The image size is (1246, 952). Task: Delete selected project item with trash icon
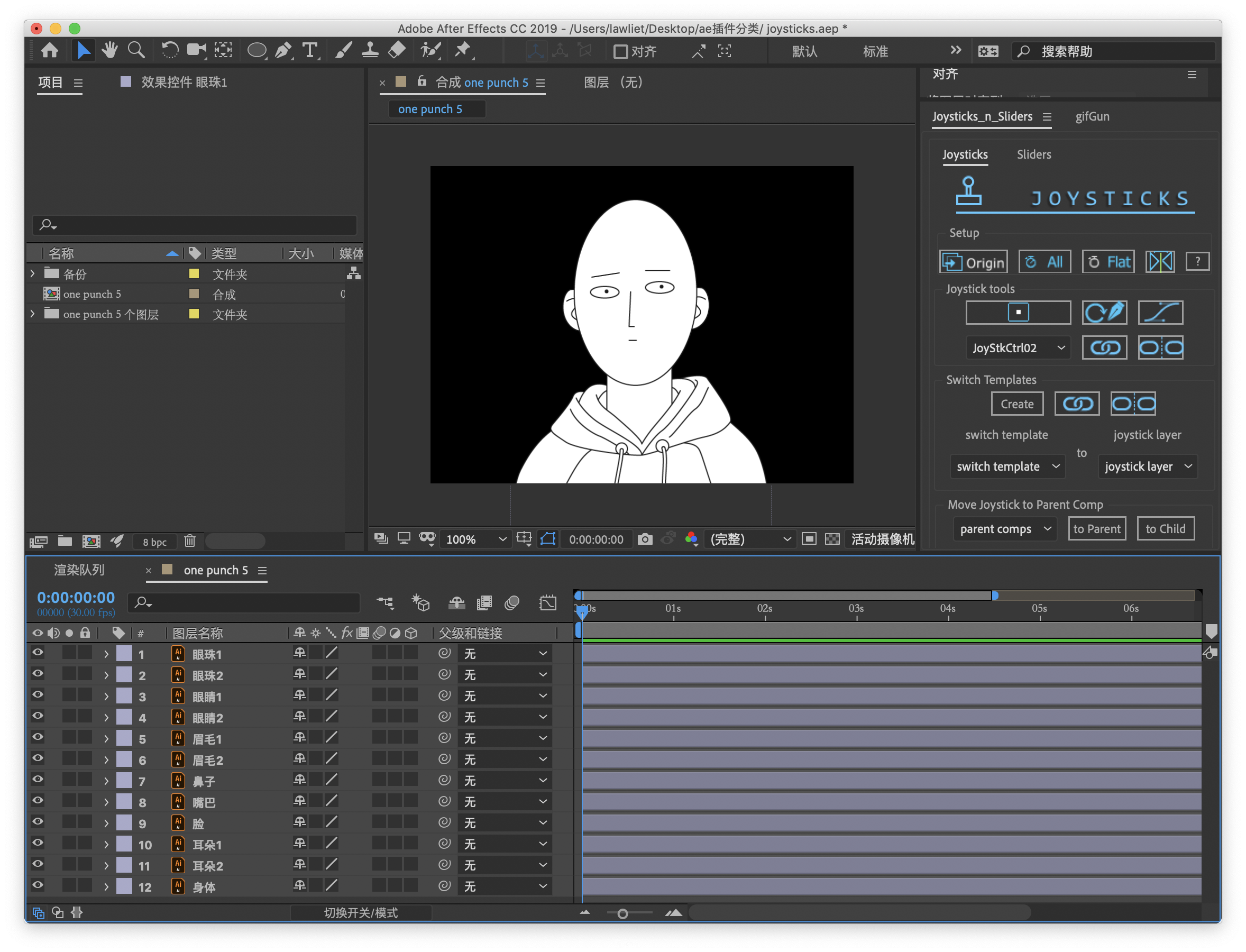coord(190,541)
